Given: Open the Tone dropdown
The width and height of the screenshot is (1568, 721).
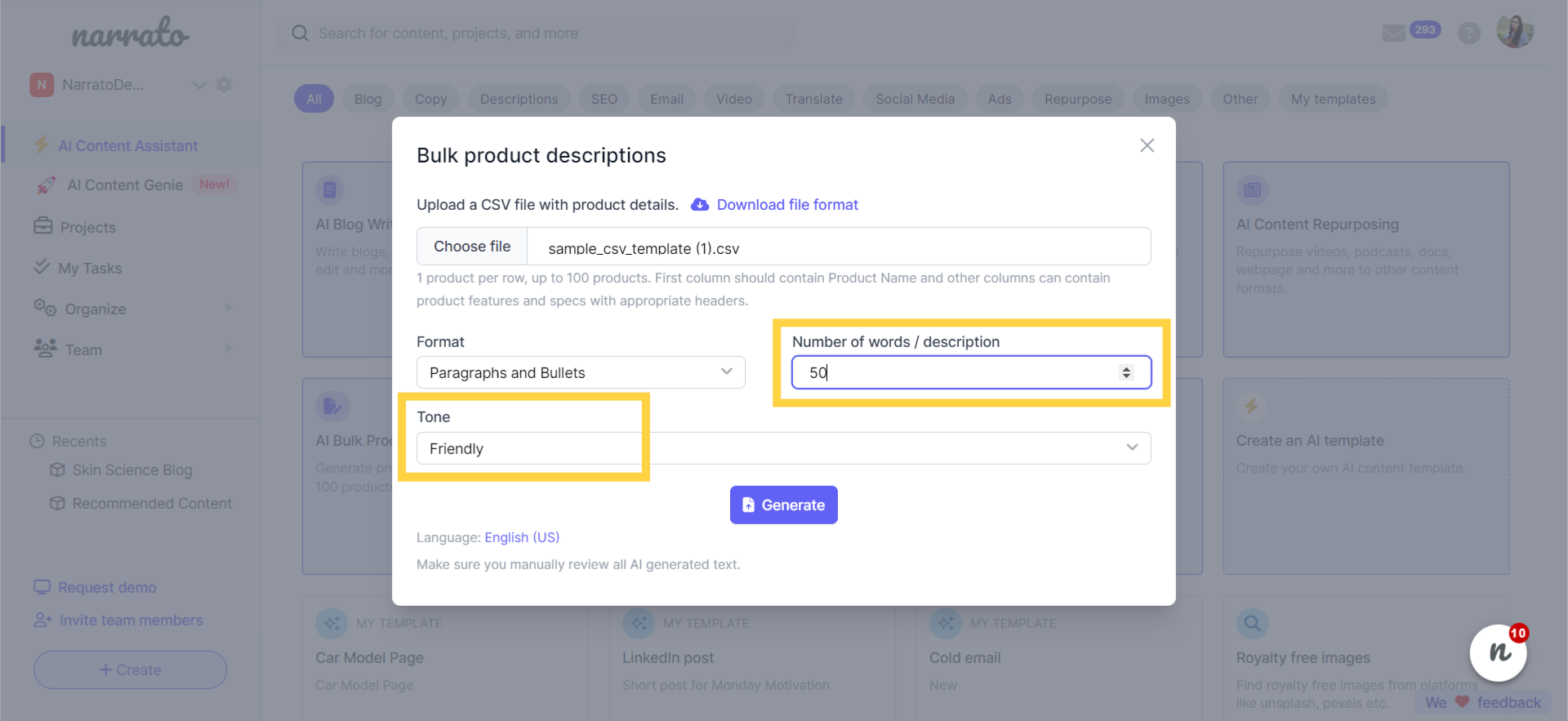Looking at the screenshot, I should pos(783,448).
